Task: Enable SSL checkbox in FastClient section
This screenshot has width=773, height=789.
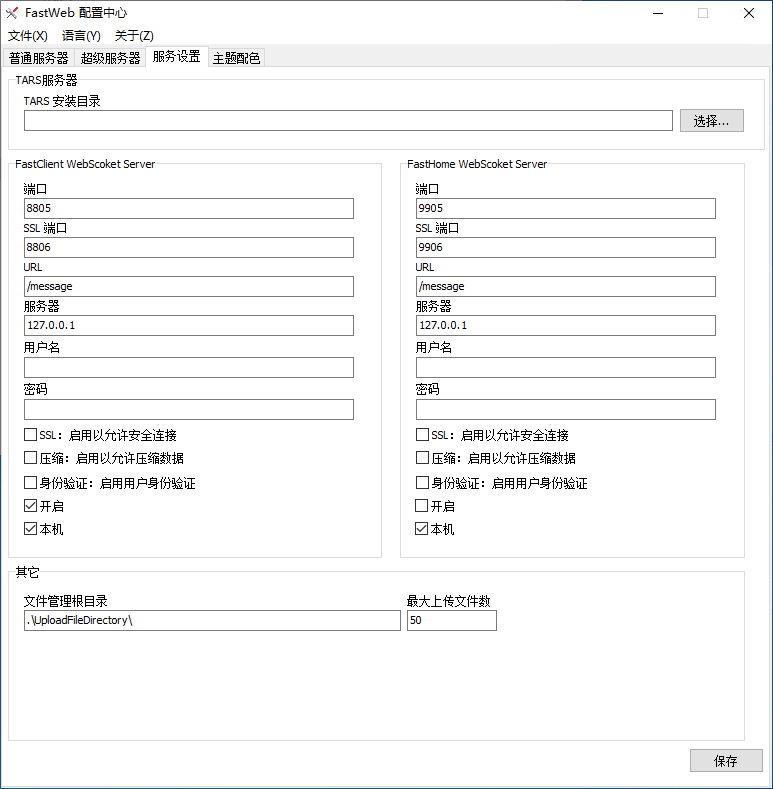Action: (x=31, y=434)
